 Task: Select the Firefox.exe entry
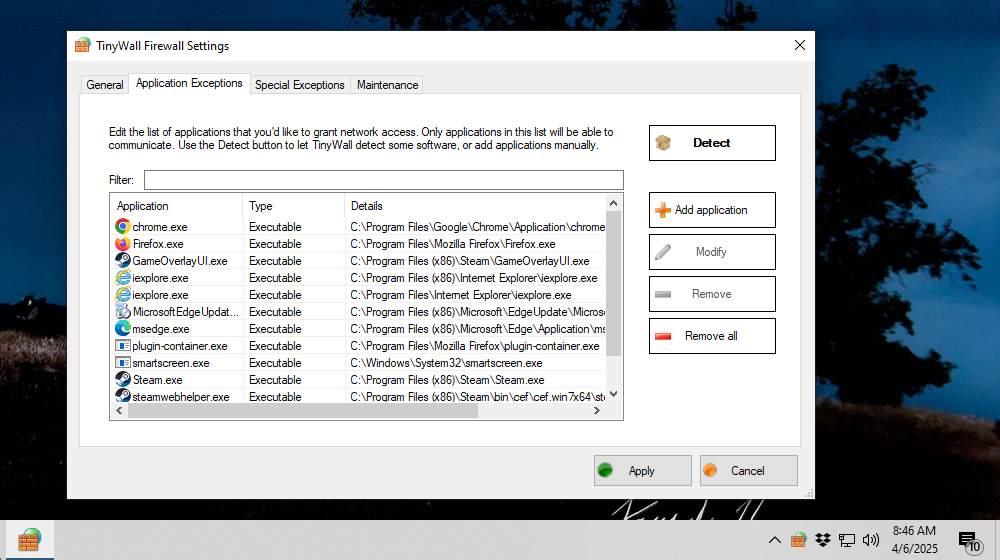[x=158, y=244]
